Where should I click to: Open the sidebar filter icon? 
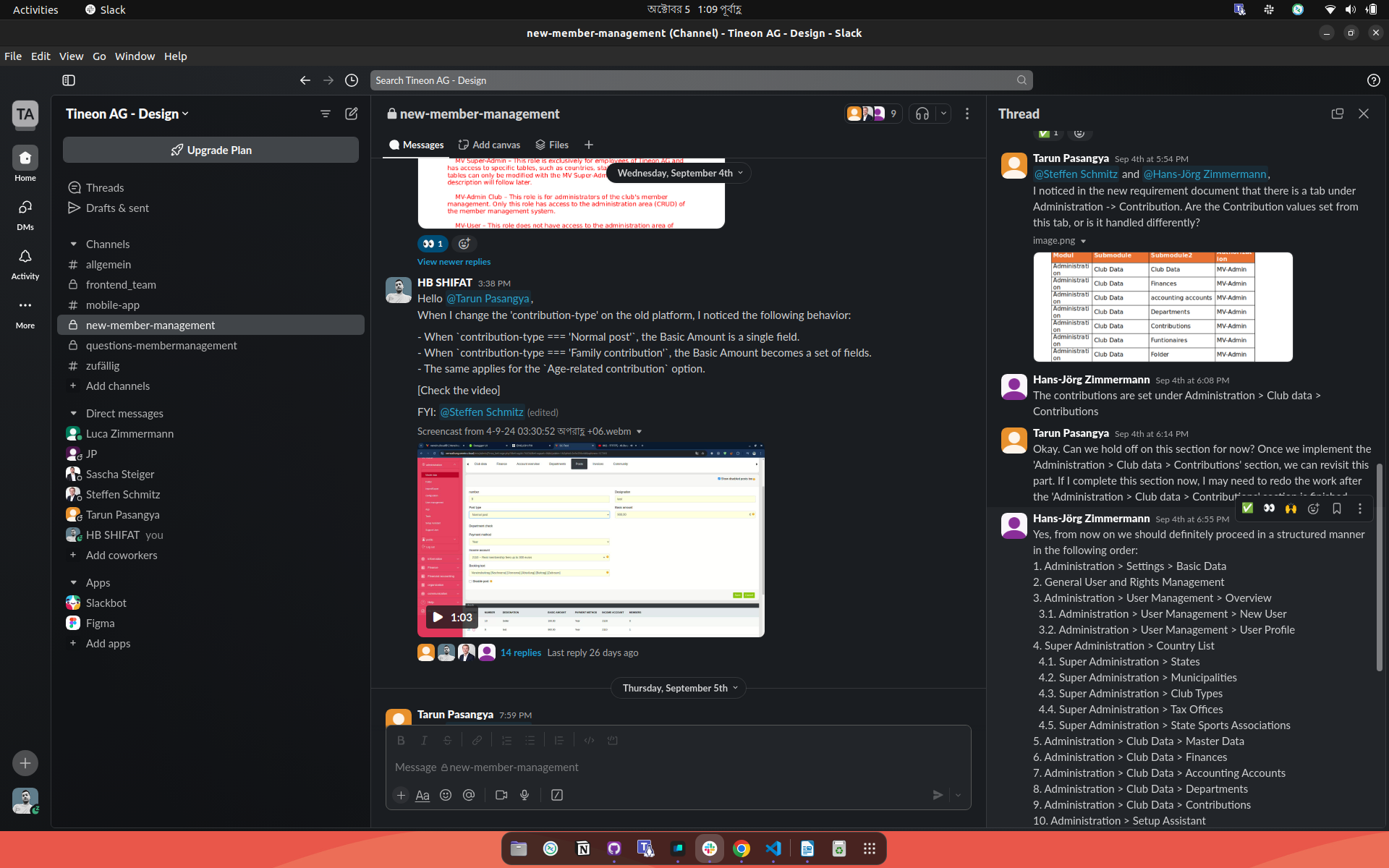[x=326, y=114]
